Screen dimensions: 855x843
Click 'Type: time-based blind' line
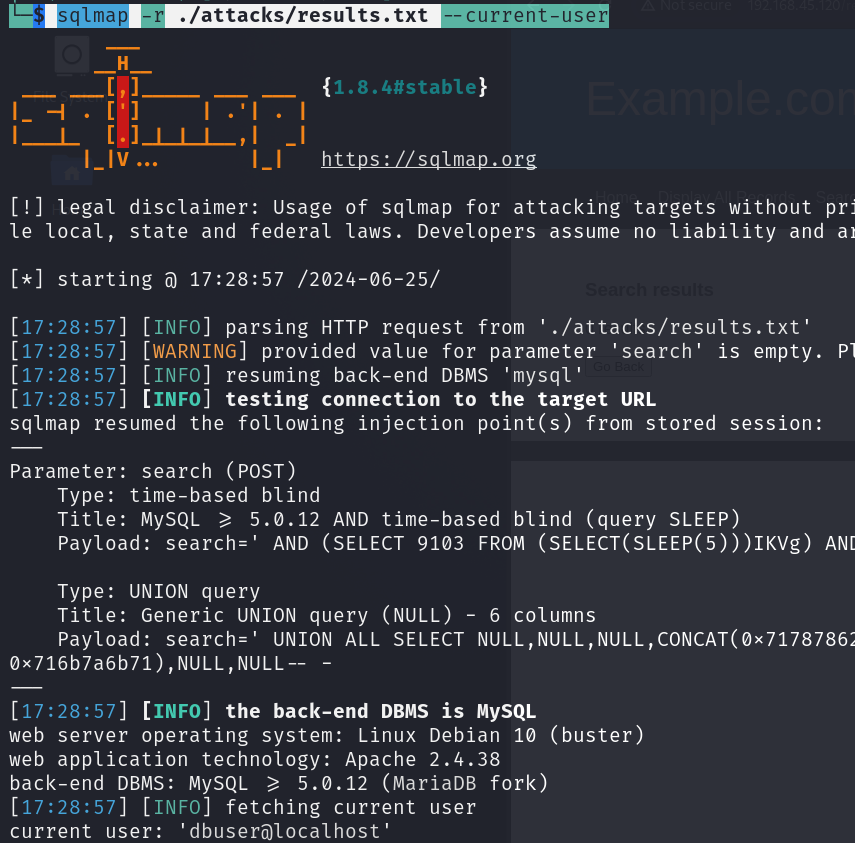(x=189, y=495)
